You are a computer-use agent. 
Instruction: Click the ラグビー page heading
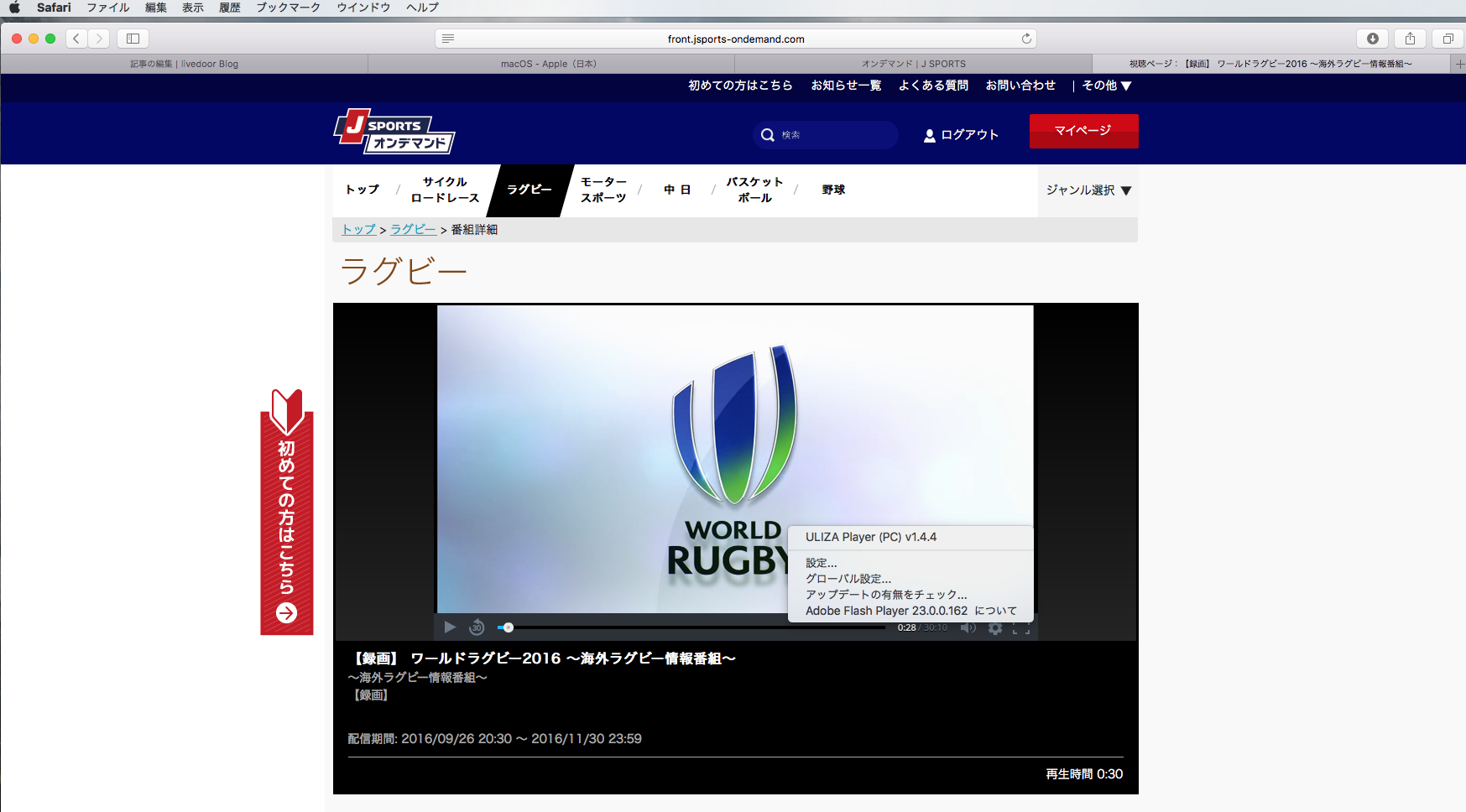coord(404,272)
